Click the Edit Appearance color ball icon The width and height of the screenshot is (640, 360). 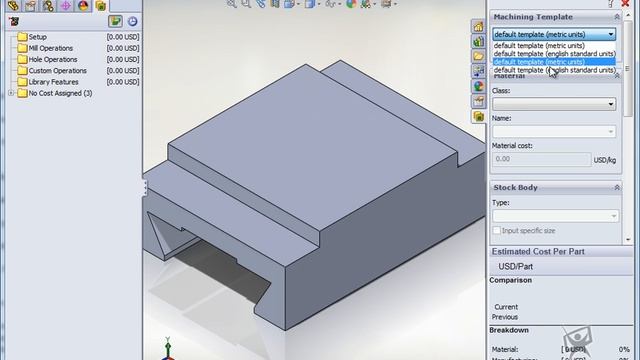pos(351,4)
